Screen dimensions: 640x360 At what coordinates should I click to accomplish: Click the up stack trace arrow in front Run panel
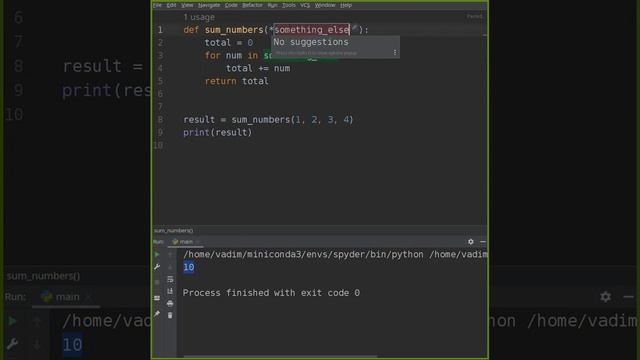(170, 255)
